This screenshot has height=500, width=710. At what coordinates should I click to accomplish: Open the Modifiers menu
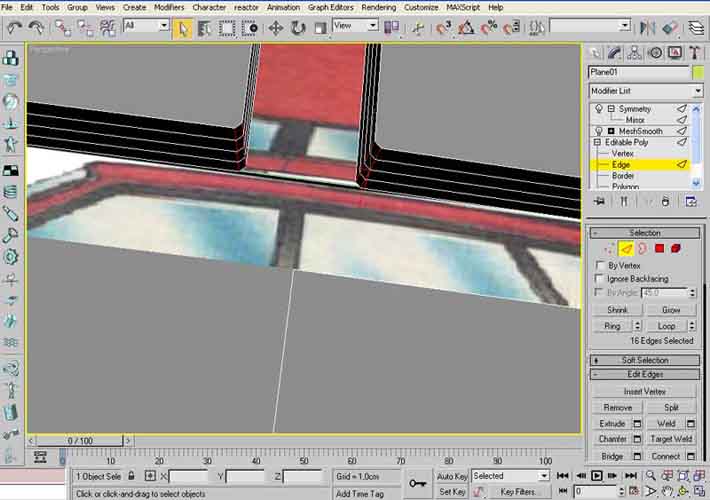(169, 7)
